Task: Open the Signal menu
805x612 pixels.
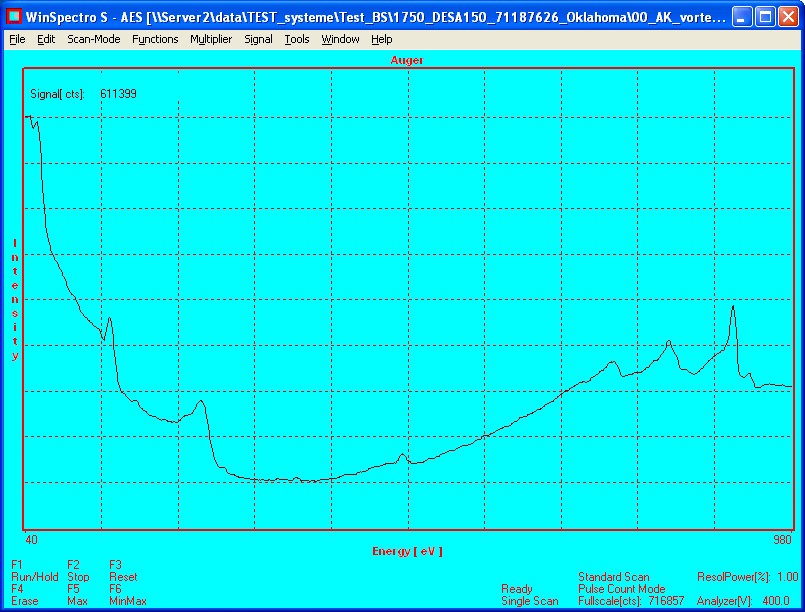Action: click(258, 39)
